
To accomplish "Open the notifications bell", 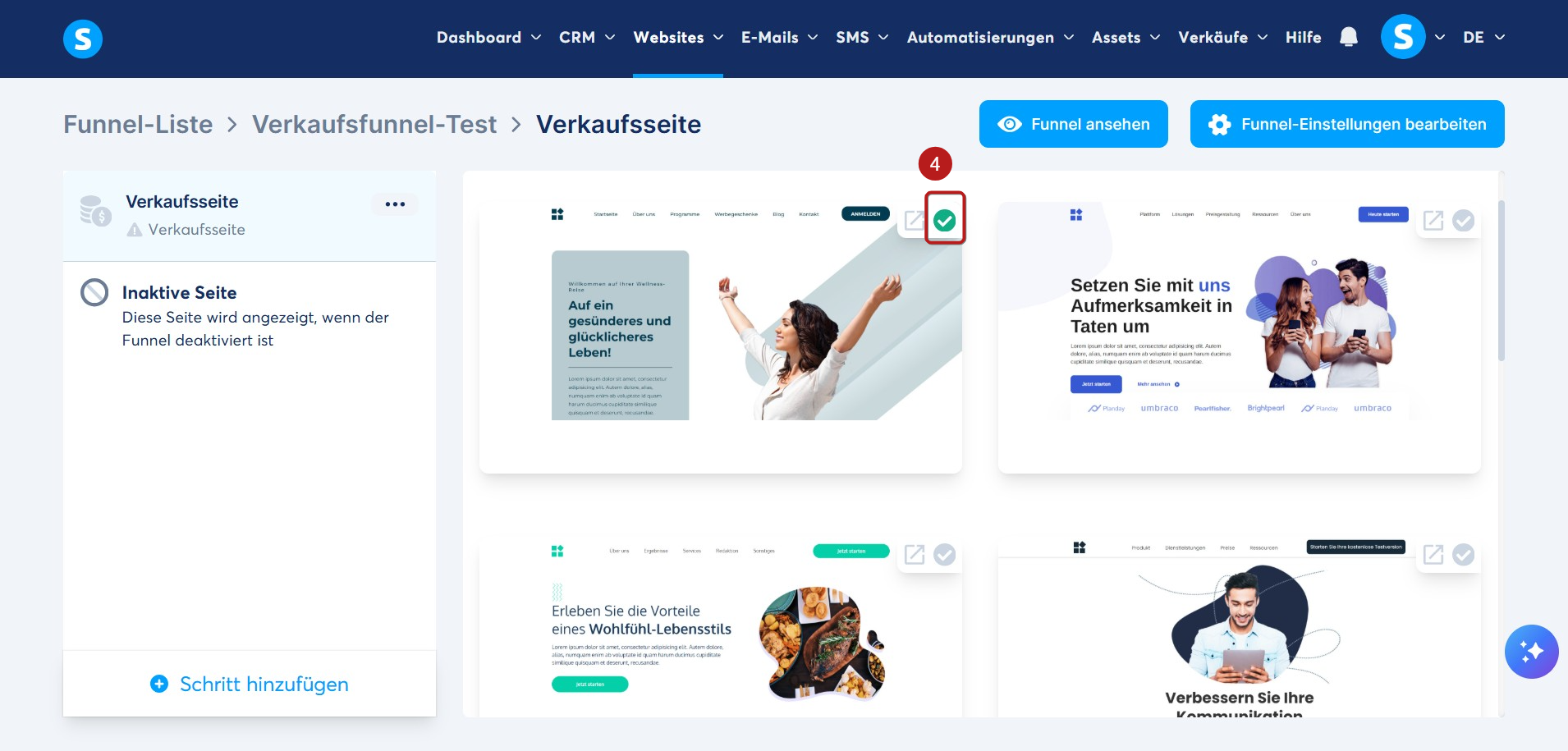I will coord(1348,37).
